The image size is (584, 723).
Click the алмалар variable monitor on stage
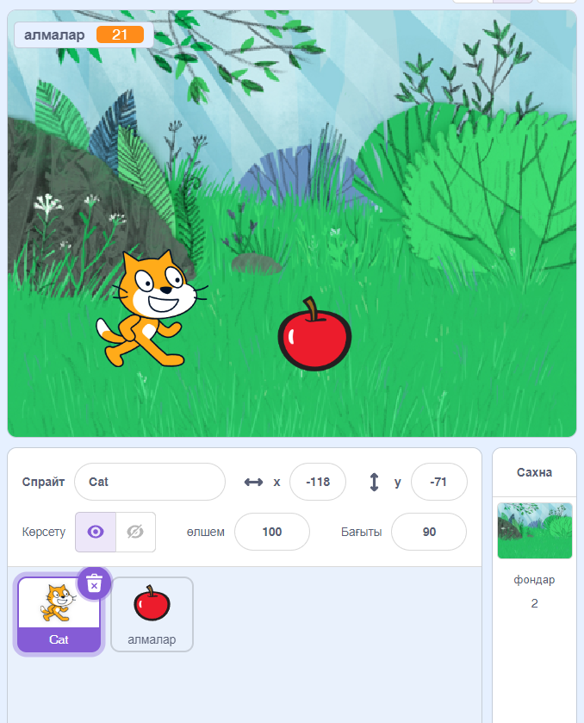pos(84,35)
